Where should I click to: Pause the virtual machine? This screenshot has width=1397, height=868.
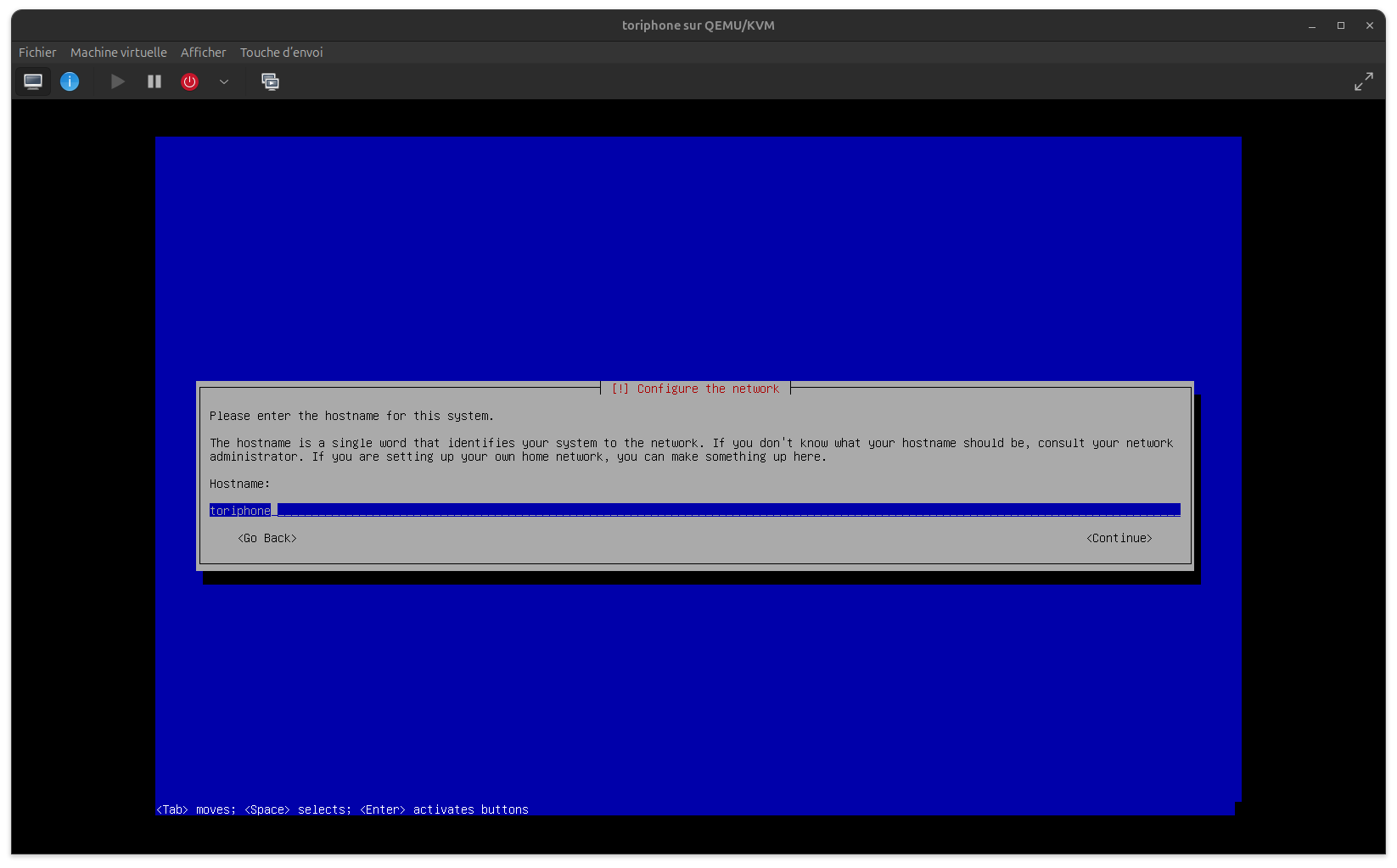(x=154, y=81)
